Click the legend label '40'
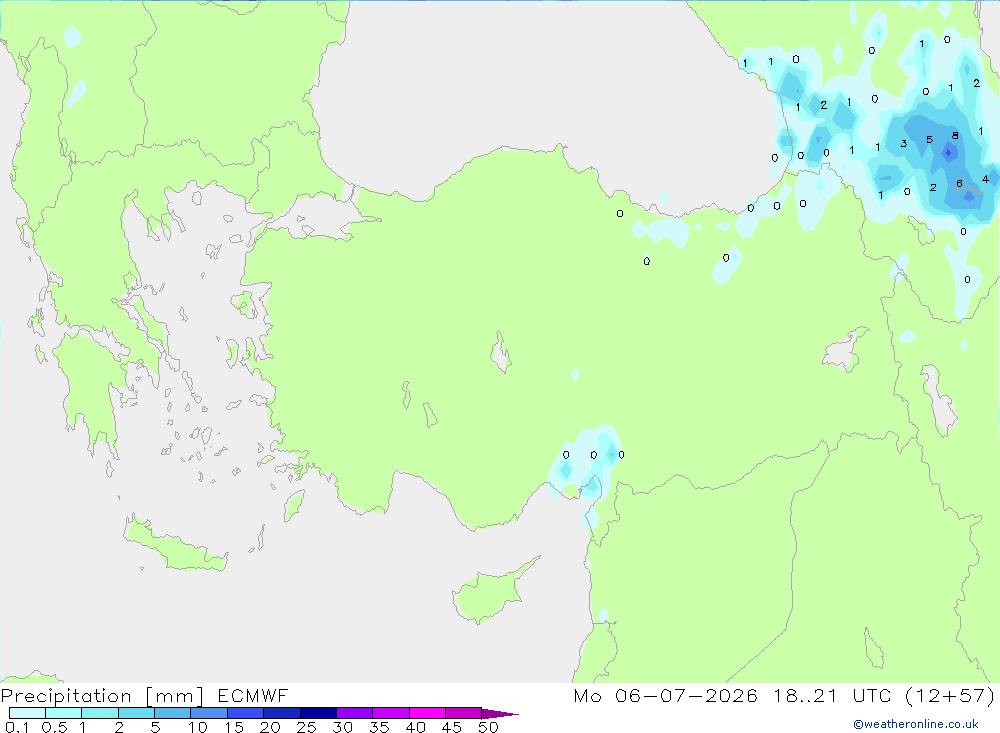The height and width of the screenshot is (733, 1000). pyautogui.click(x=415, y=727)
